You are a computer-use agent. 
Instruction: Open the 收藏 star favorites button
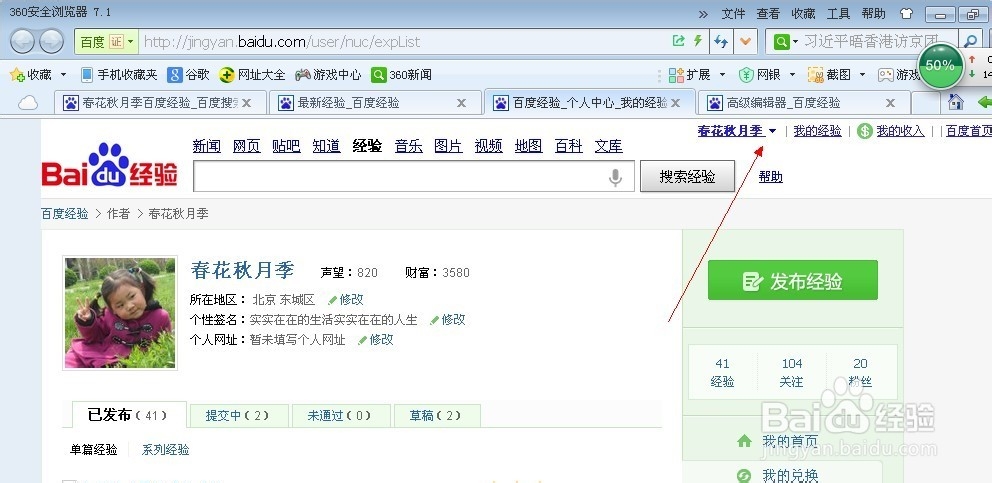30,75
